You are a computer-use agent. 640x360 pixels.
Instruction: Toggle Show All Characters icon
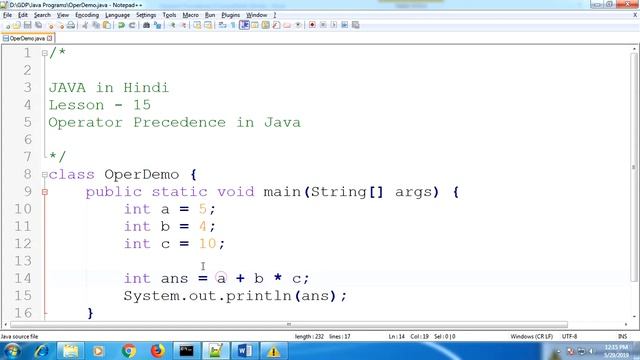pos(233,25)
